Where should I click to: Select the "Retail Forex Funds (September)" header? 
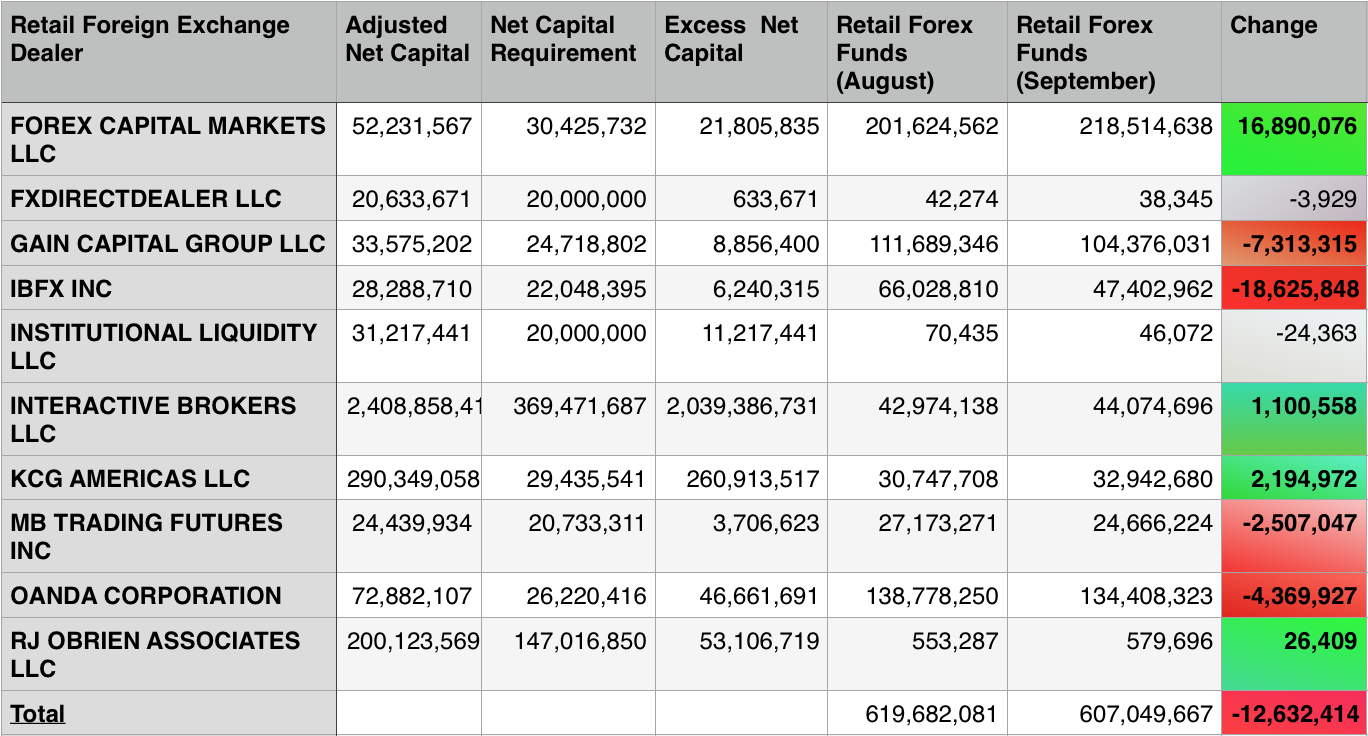(1085, 53)
